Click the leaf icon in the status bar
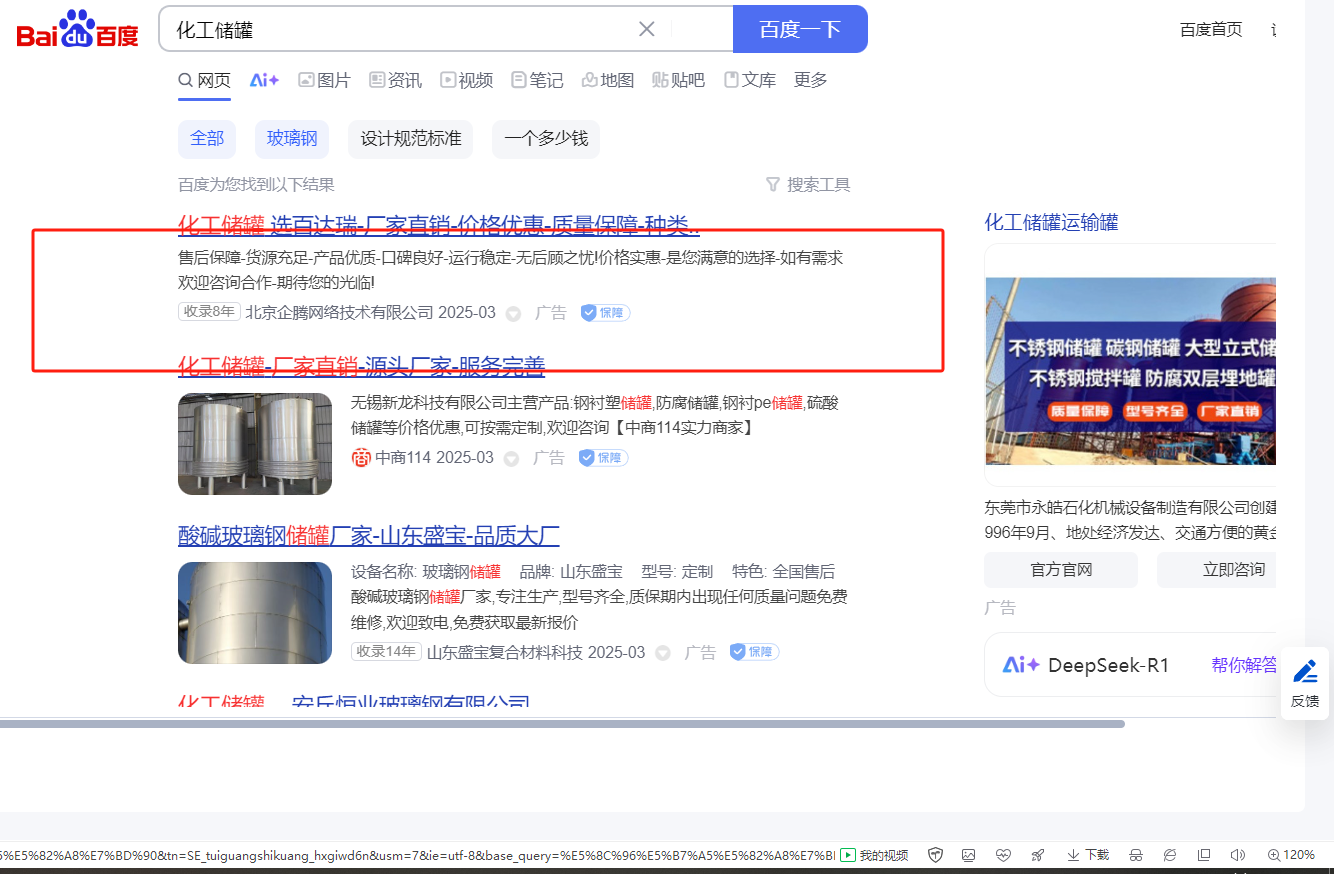 1170,855
